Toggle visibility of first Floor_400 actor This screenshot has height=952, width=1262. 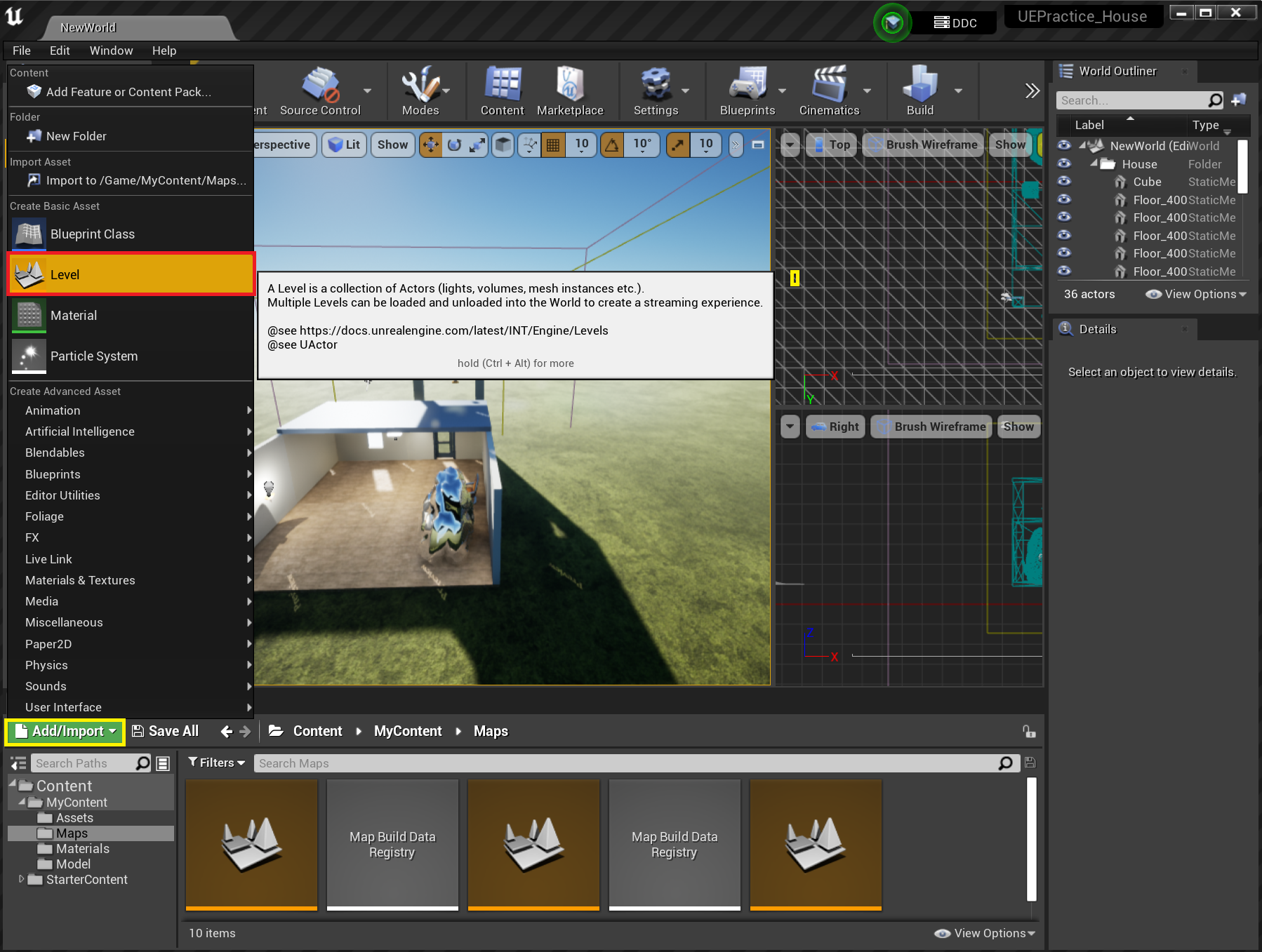1064,199
